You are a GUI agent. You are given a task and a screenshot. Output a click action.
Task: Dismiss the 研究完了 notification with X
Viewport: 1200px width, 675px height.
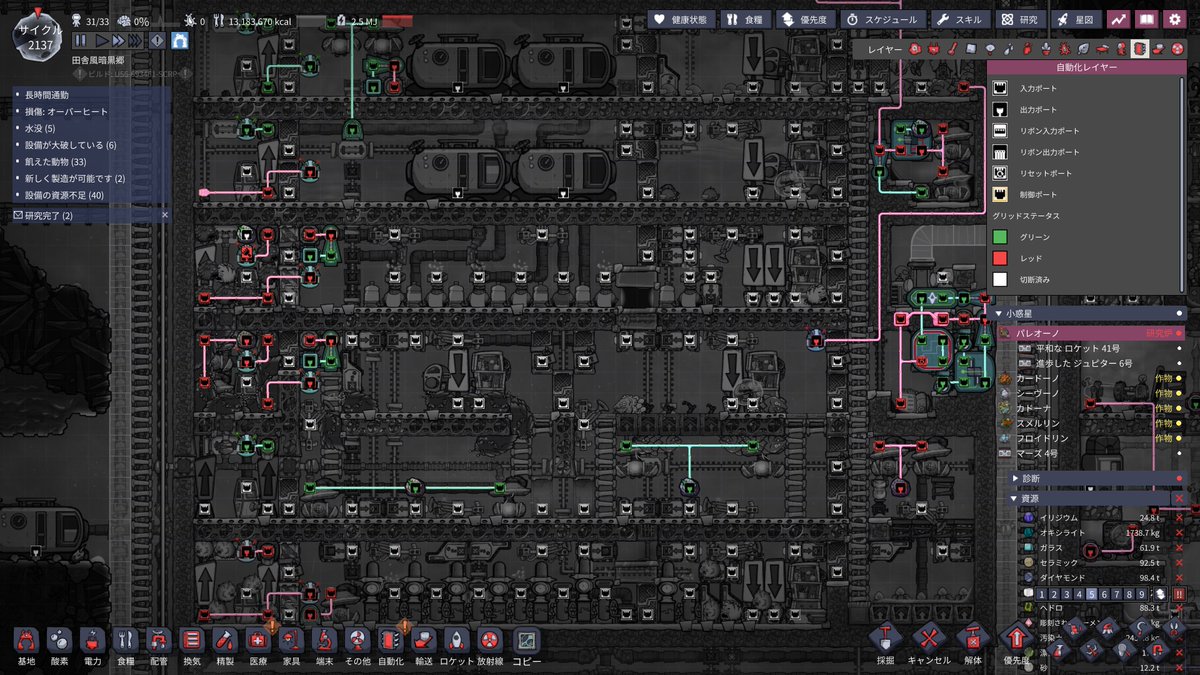point(166,215)
